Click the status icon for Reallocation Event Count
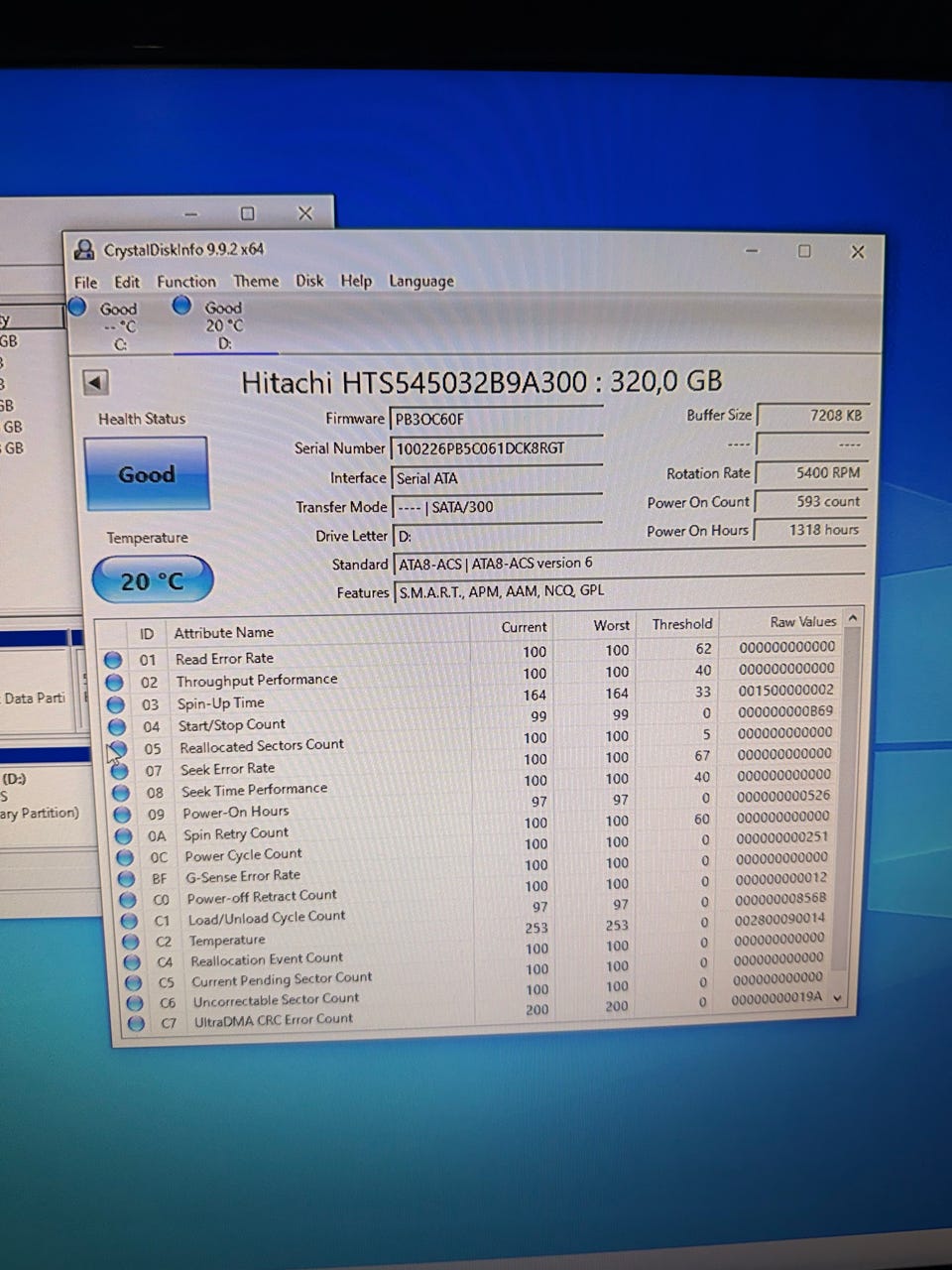This screenshot has width=952, height=1270. coord(132,962)
